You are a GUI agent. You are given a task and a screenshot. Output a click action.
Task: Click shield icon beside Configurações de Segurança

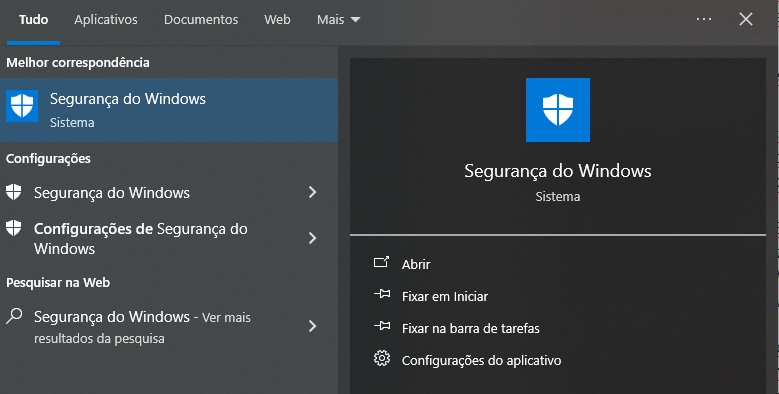[14, 228]
